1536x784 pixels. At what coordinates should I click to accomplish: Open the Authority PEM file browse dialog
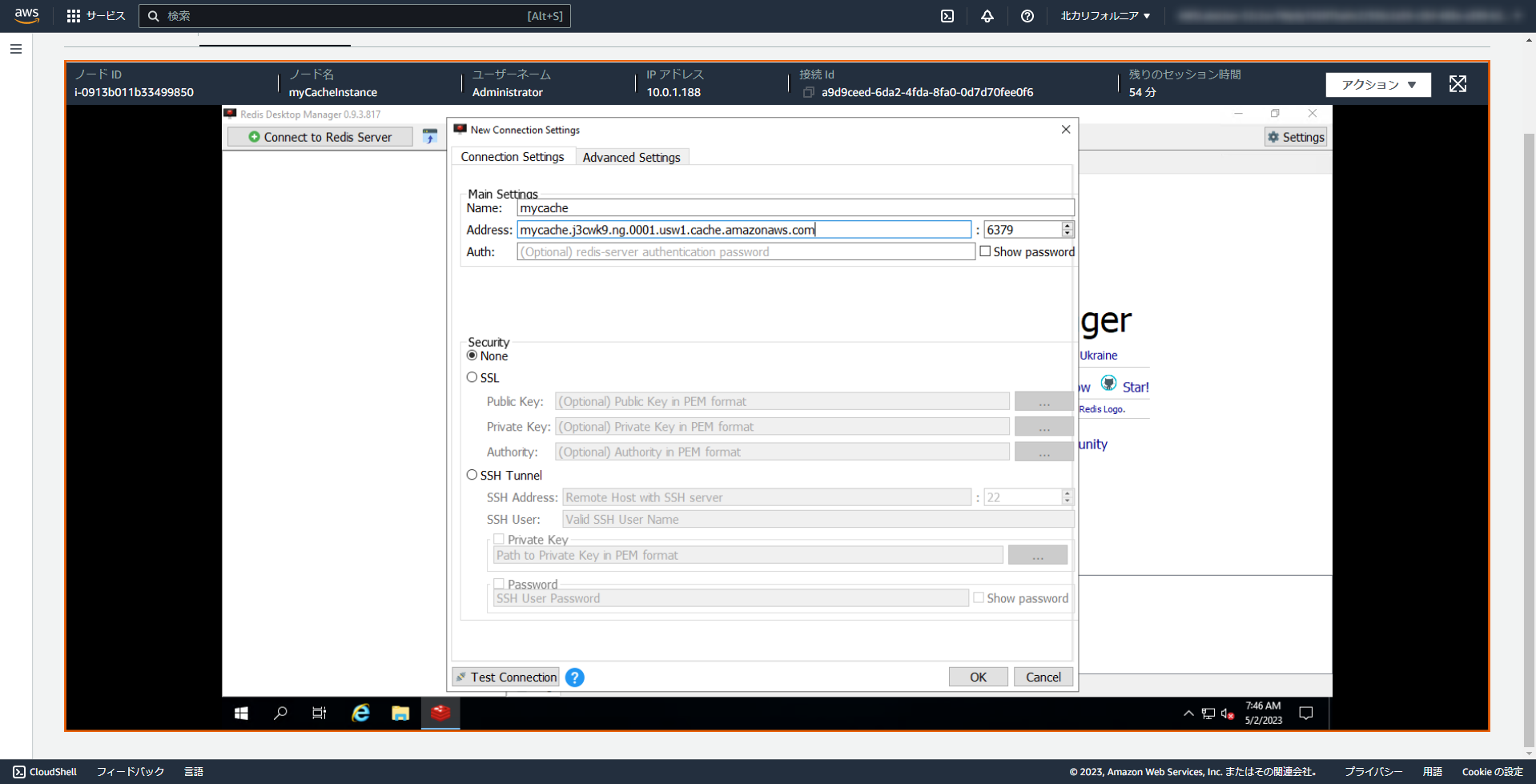[1043, 451]
